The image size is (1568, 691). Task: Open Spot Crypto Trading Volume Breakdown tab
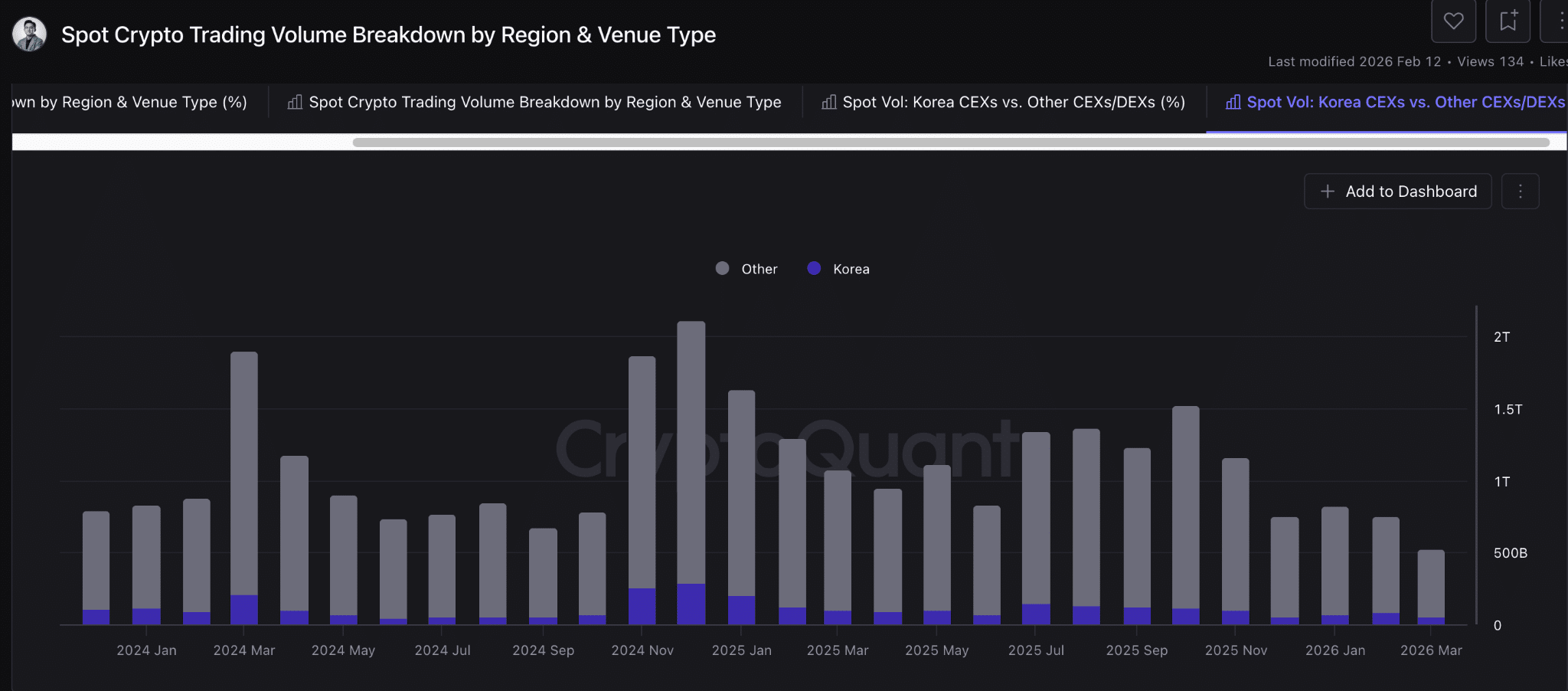pos(544,102)
